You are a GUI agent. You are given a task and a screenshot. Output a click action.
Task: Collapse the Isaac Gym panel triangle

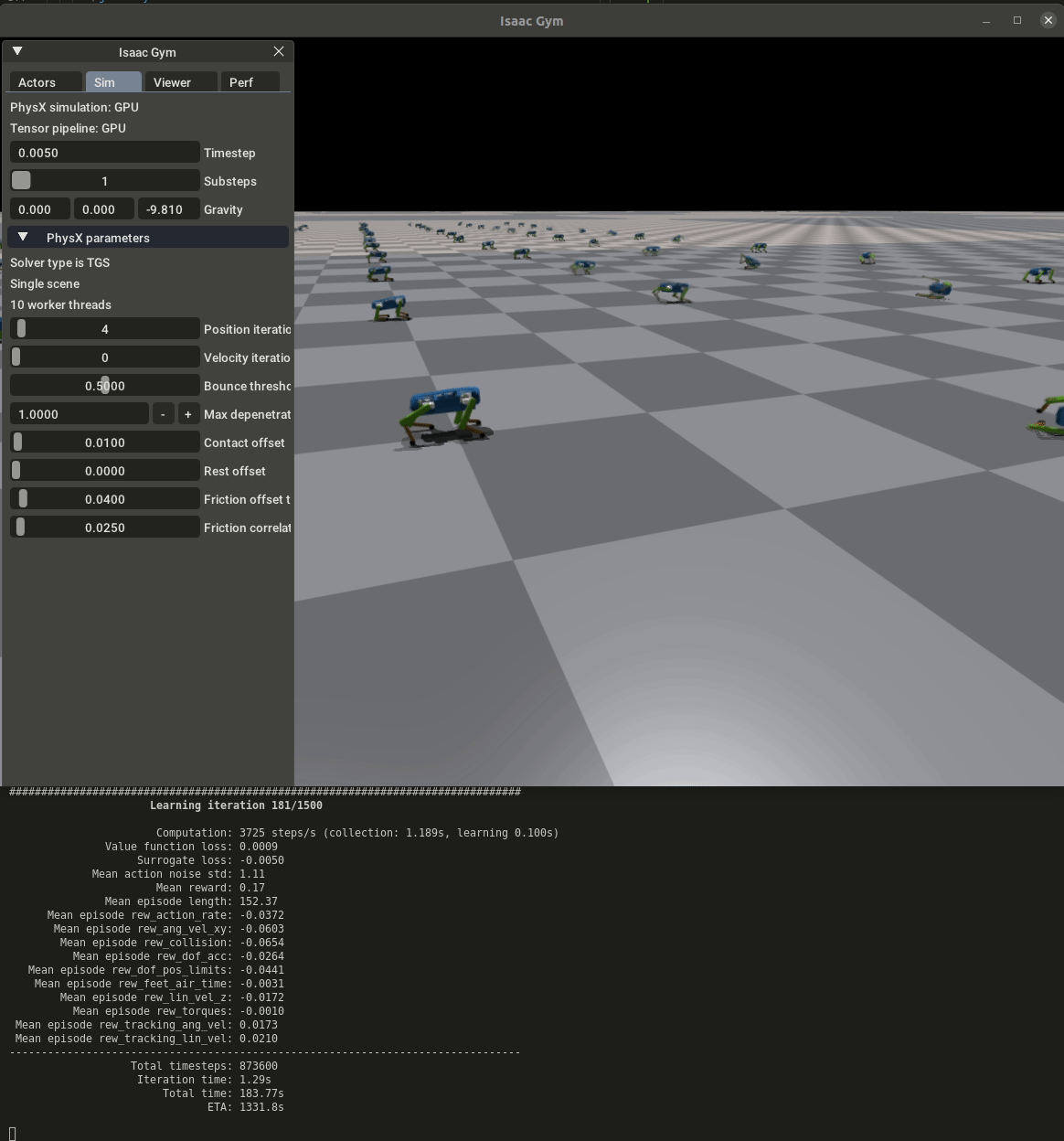[x=17, y=52]
